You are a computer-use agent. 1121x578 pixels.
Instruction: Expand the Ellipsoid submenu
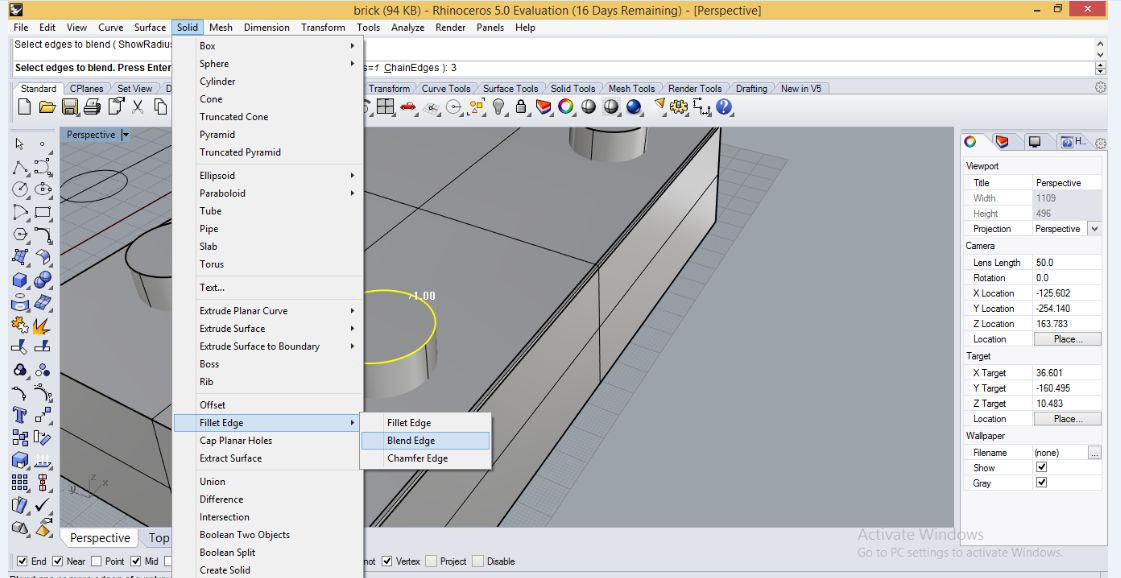[x=269, y=175]
